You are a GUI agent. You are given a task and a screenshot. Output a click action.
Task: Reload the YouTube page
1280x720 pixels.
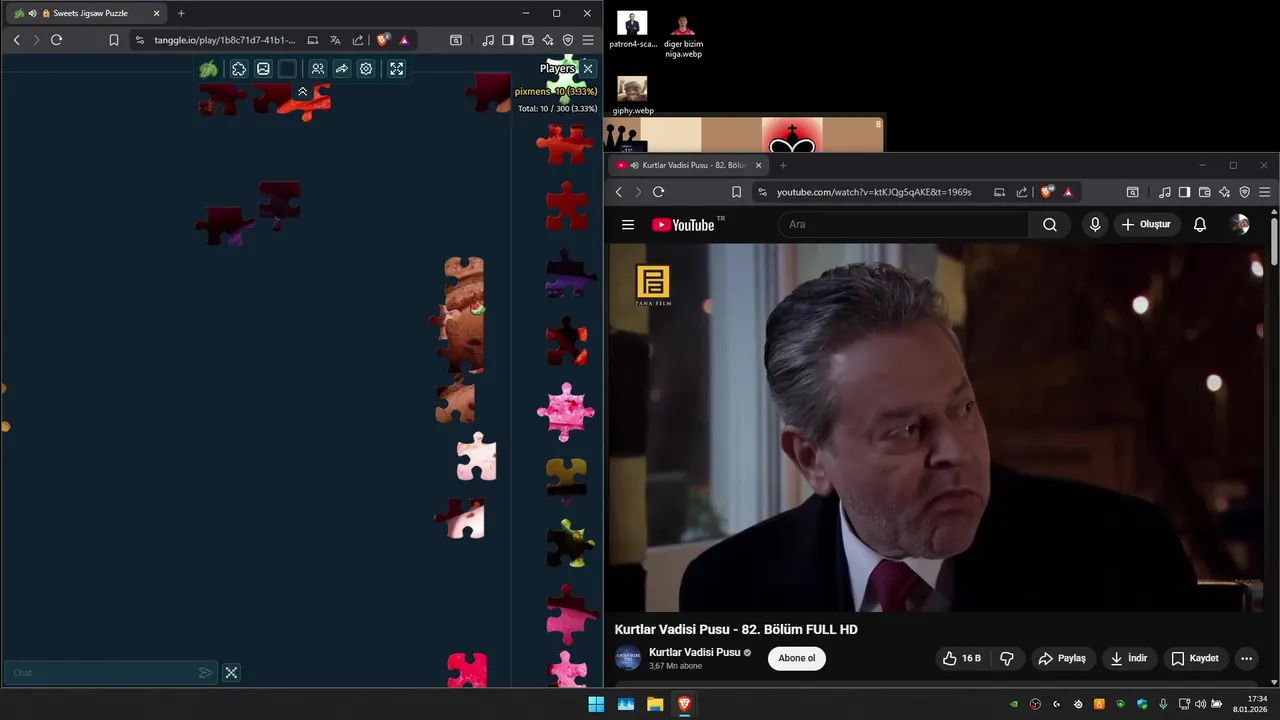(x=658, y=192)
